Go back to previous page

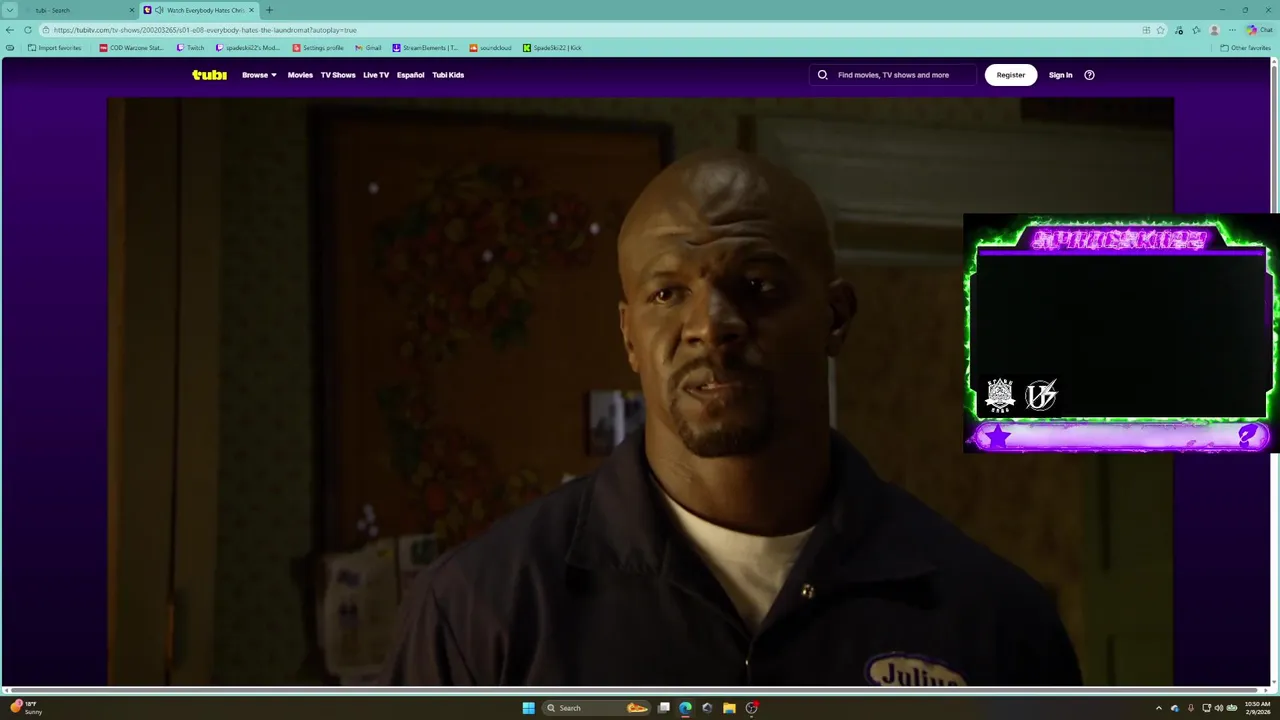pyautogui.click(x=10, y=30)
